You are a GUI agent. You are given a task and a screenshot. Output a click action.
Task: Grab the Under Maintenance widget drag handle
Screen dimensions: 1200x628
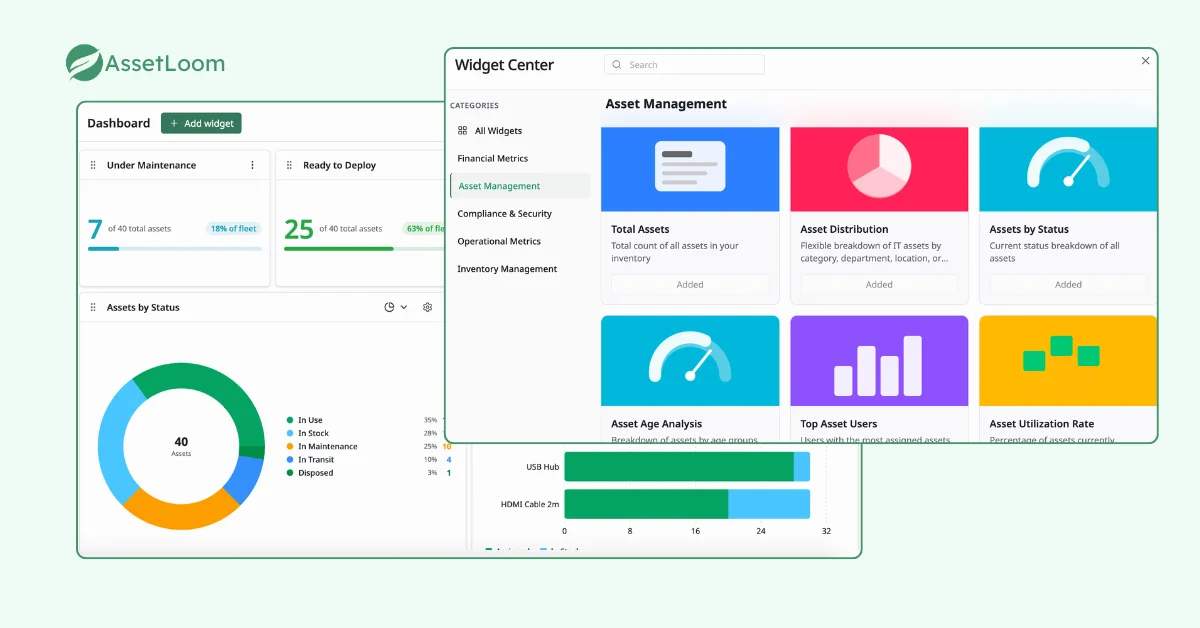94,165
